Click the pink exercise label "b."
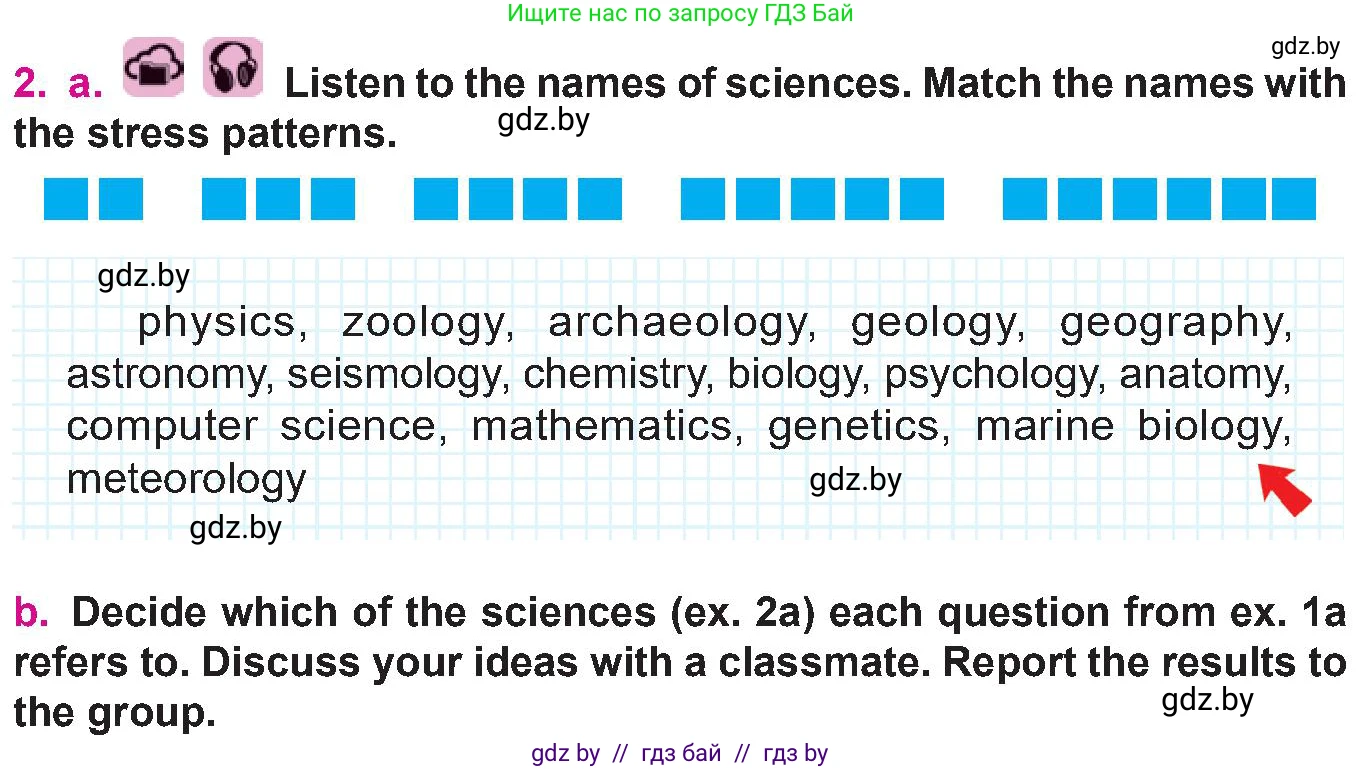Screen dimensions: 1363x770 coord(32,612)
